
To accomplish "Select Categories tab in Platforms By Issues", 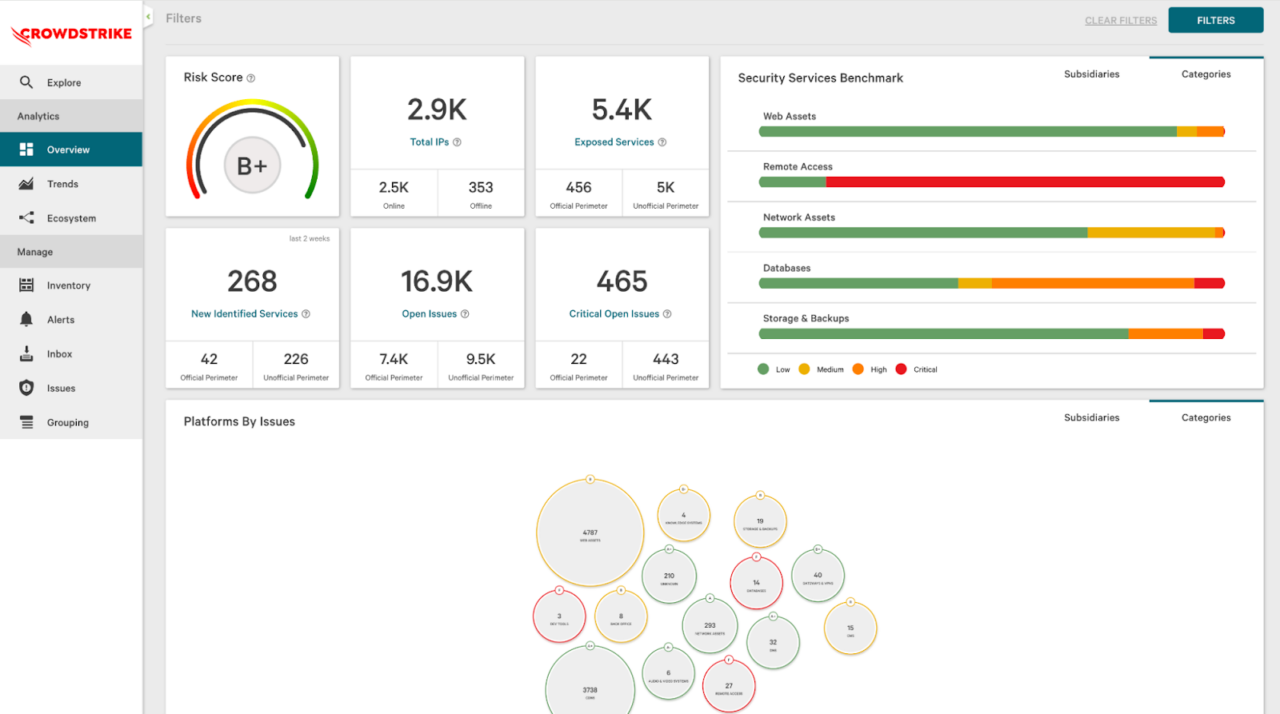I will [x=1205, y=418].
